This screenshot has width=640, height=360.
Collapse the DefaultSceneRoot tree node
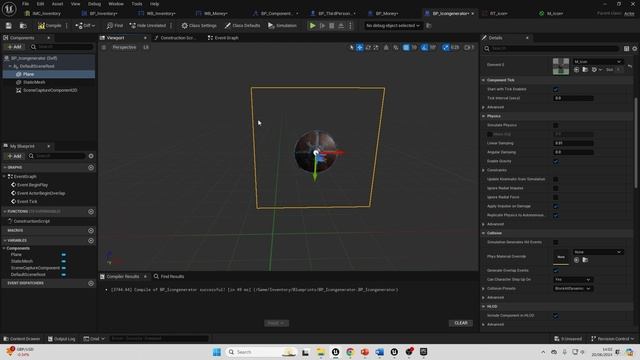click(x=10, y=66)
